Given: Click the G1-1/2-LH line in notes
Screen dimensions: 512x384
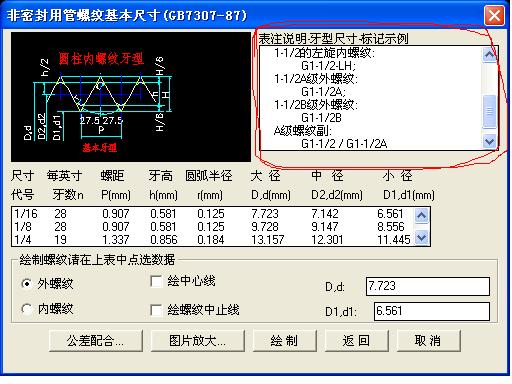Looking at the screenshot, I should (x=329, y=66).
